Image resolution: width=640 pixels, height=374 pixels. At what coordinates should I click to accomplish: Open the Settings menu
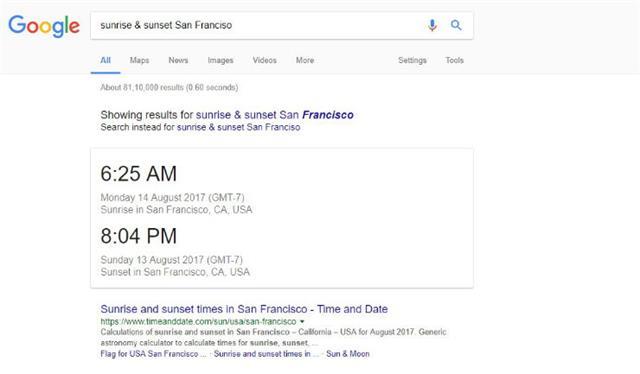pyautogui.click(x=412, y=60)
